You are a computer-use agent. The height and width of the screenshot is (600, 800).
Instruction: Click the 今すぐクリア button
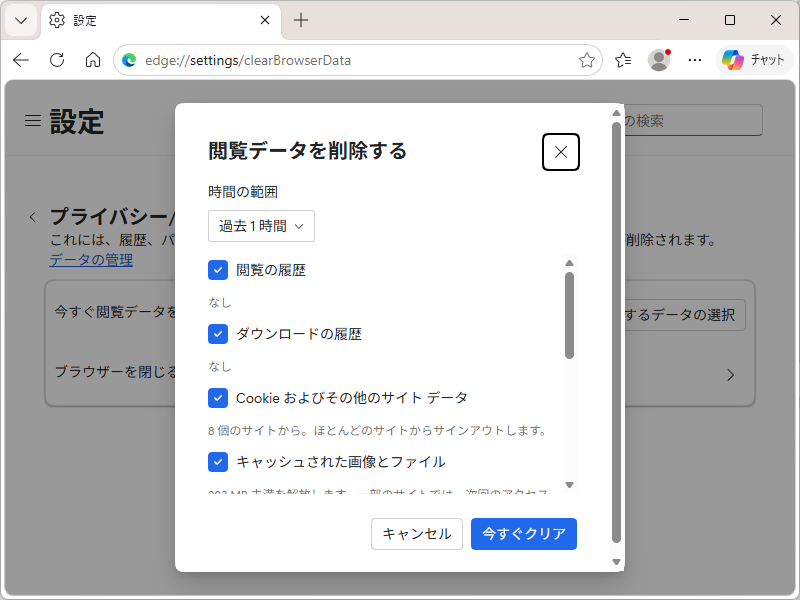(523, 533)
